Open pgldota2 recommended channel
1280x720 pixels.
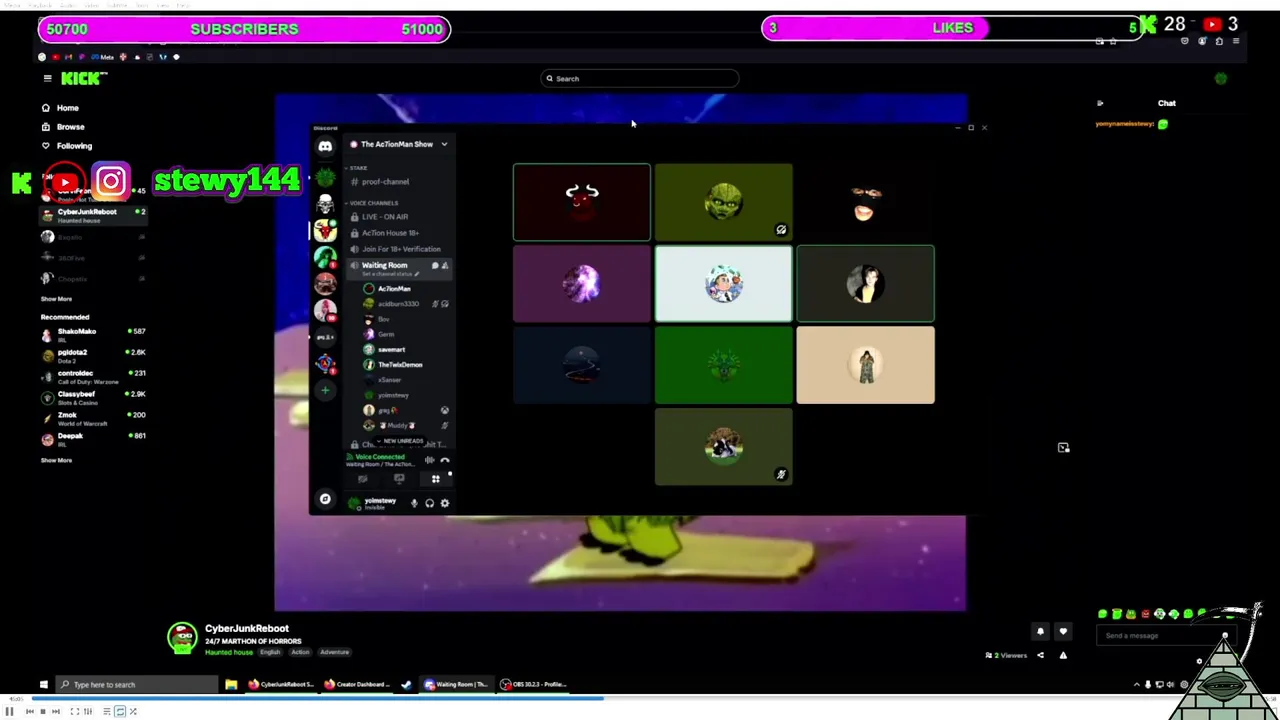93,356
